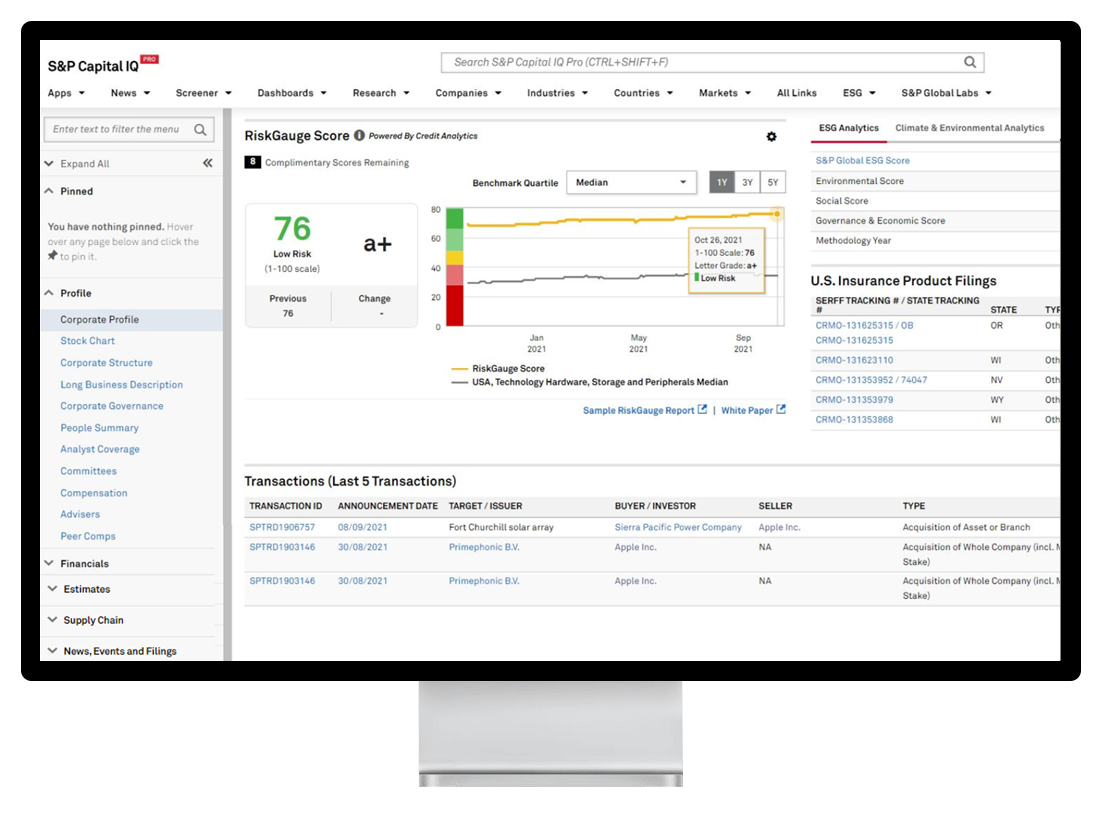The width and height of the screenshot is (1100, 820).
Task: Click the magnifier icon in the top search bar
Action: [x=970, y=62]
